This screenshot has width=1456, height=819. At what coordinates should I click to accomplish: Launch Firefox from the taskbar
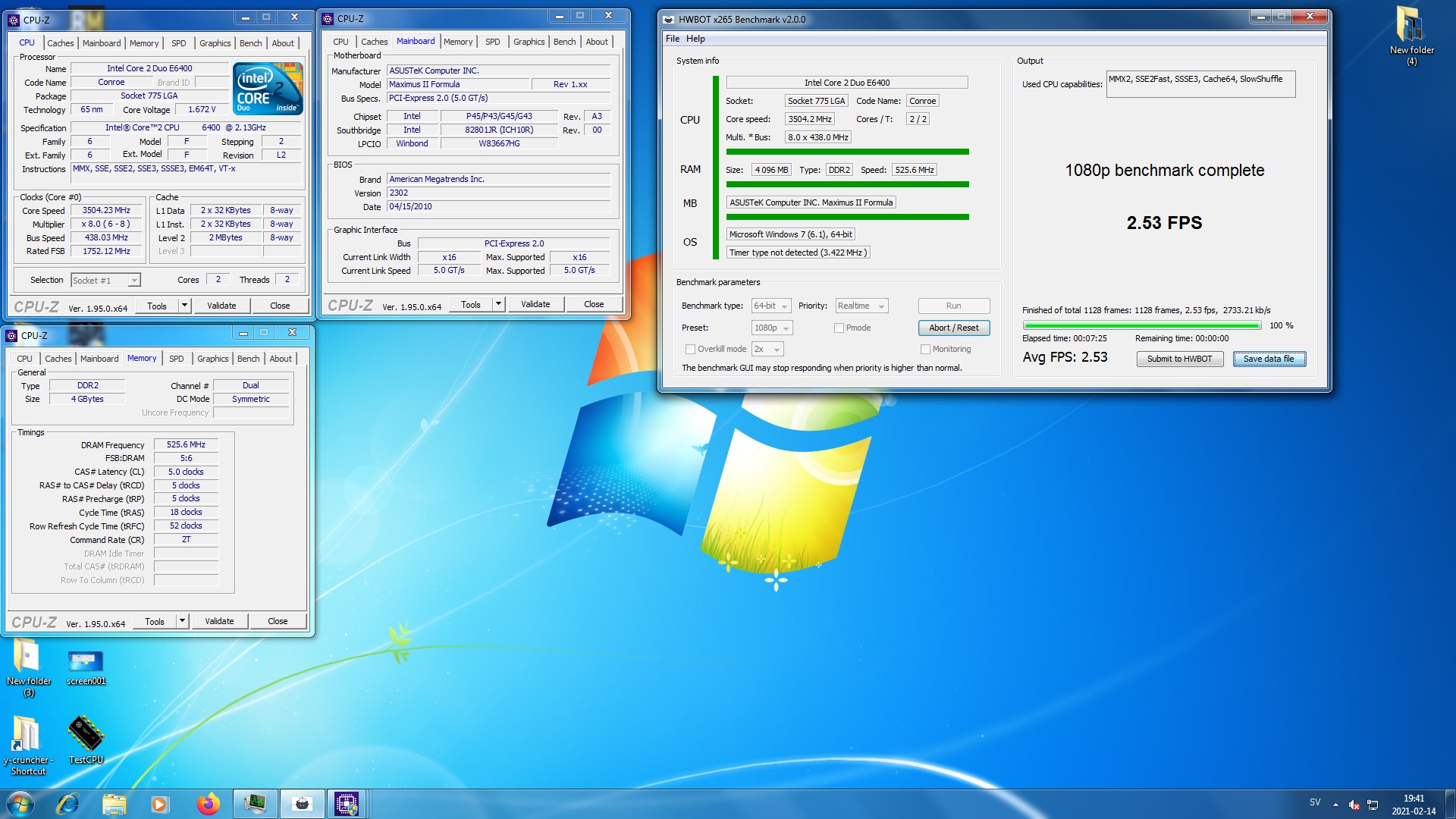tap(208, 804)
